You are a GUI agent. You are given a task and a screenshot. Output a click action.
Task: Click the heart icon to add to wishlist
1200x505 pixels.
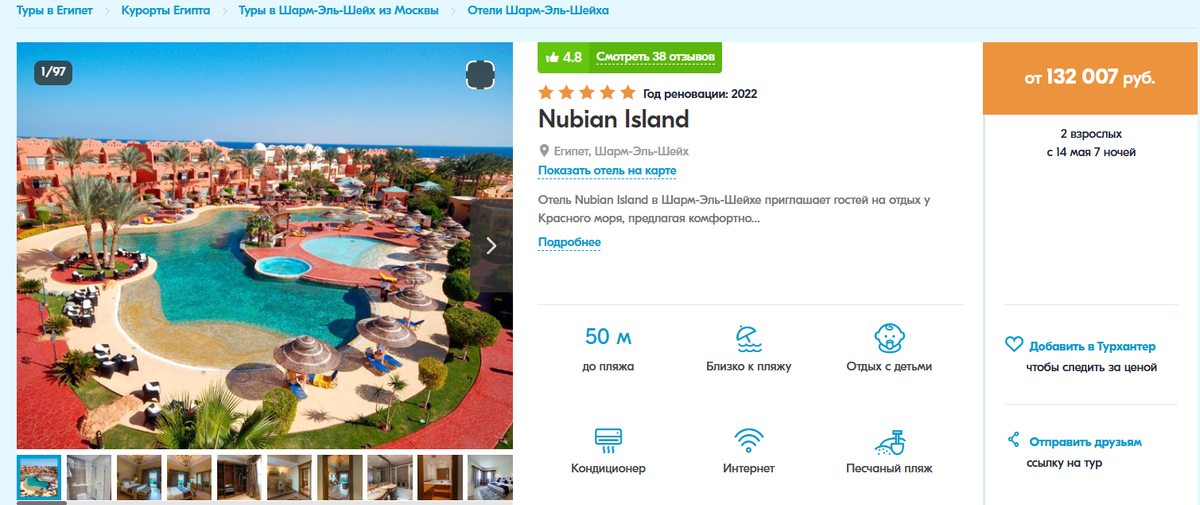[1013, 345]
